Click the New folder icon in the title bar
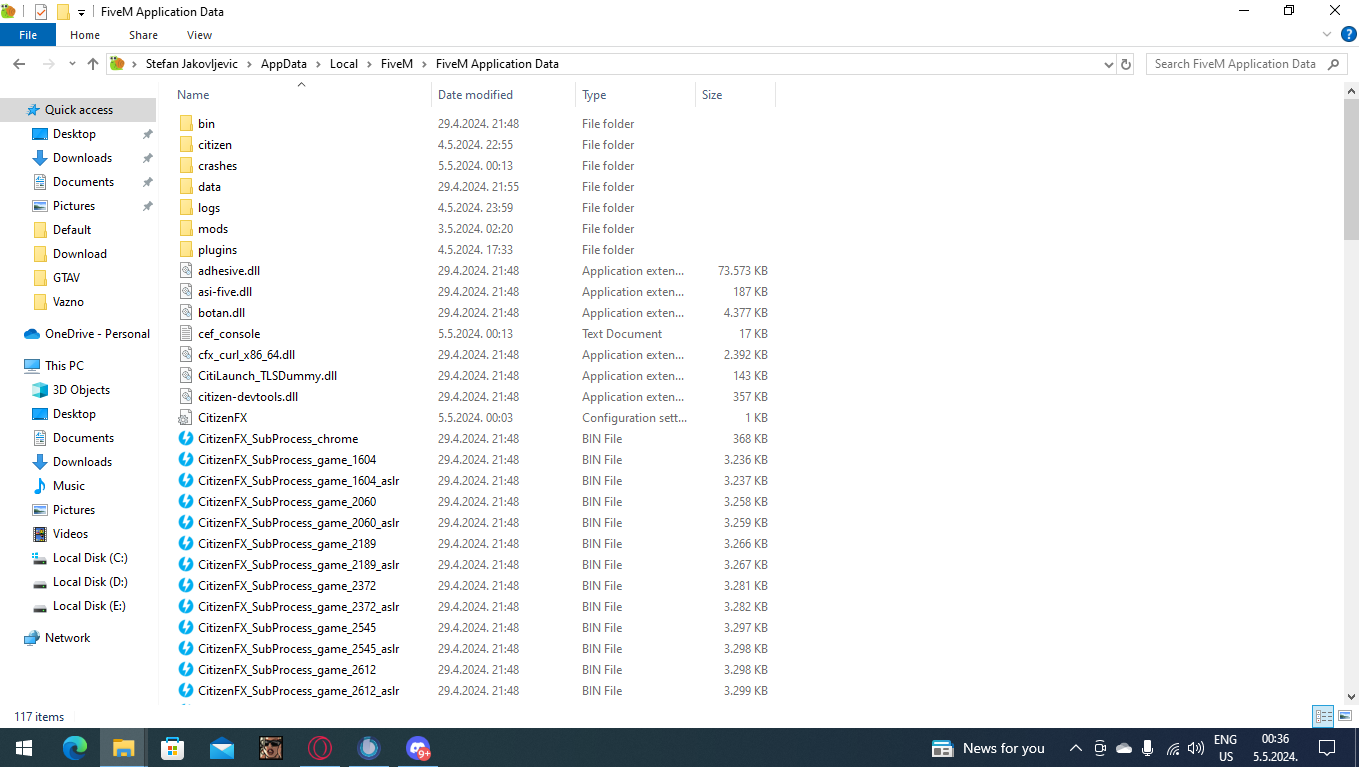This screenshot has width=1359, height=767. click(63, 12)
